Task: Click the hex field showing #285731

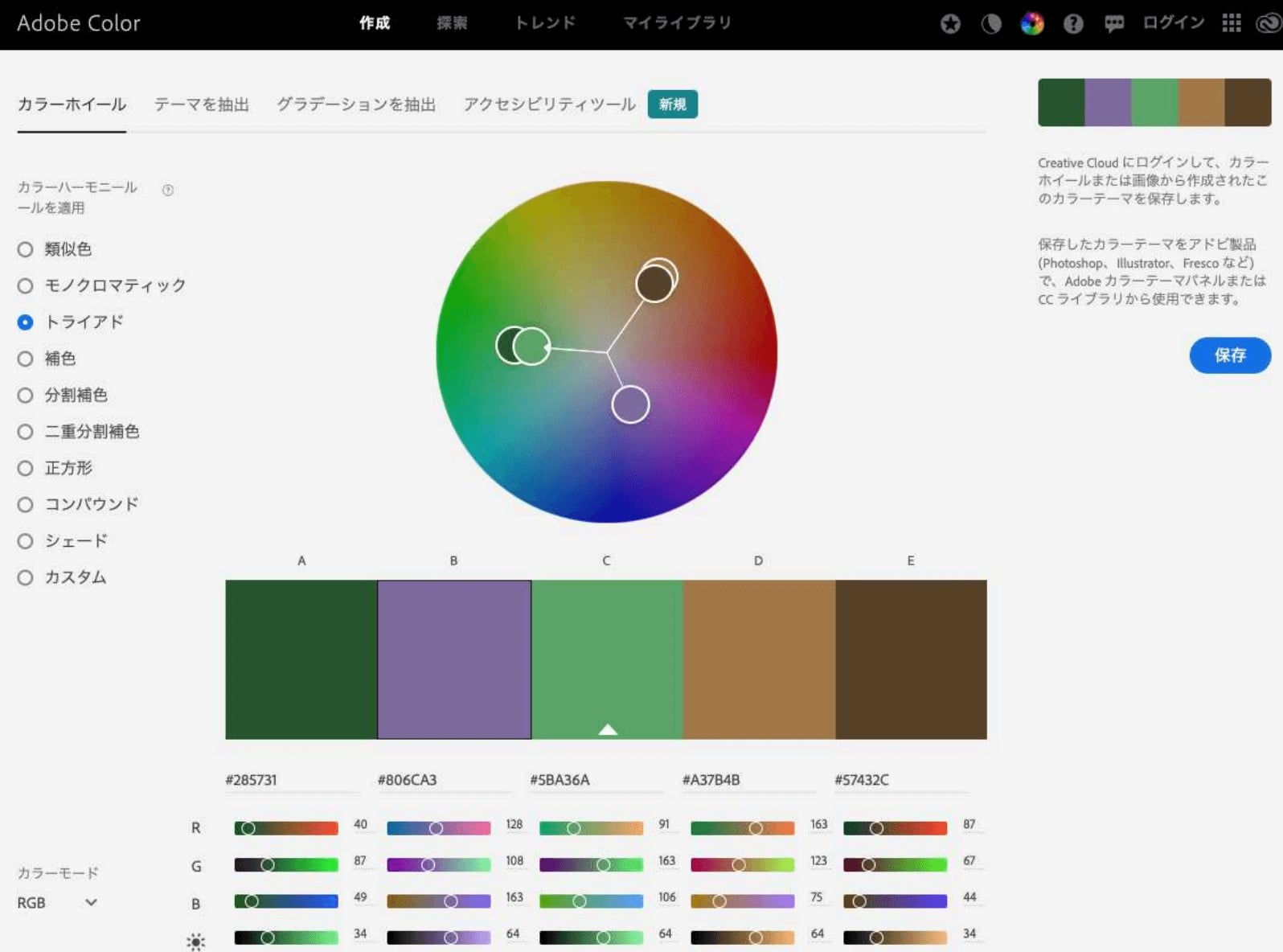Action: pyautogui.click(x=293, y=780)
